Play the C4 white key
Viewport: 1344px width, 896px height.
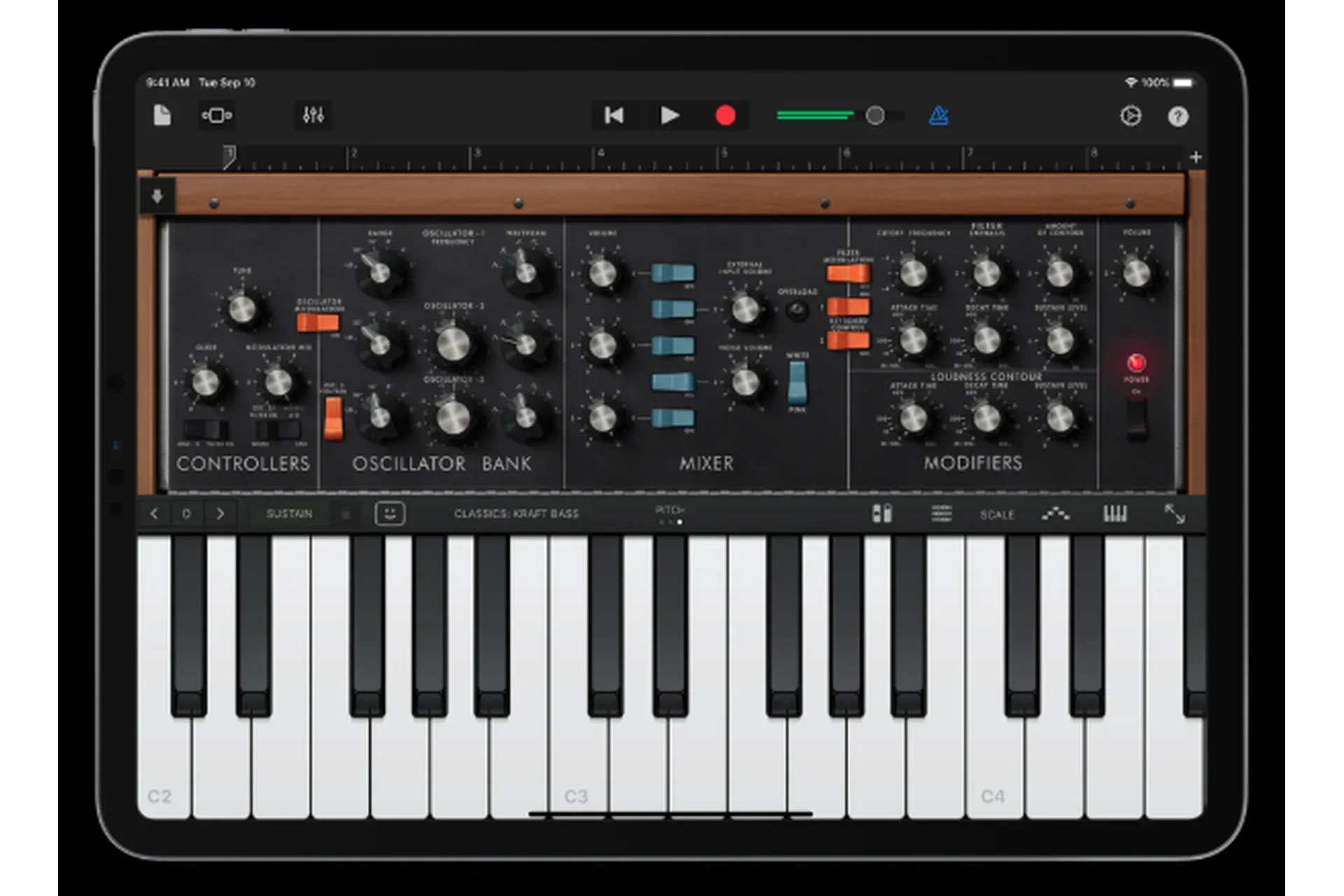pyautogui.click(x=995, y=763)
